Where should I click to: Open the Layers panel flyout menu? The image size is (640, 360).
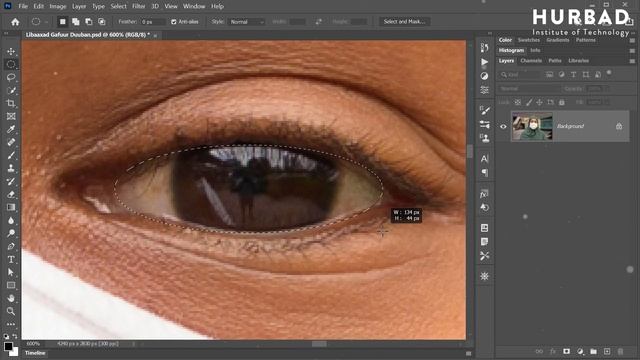pyautogui.click(x=632, y=61)
